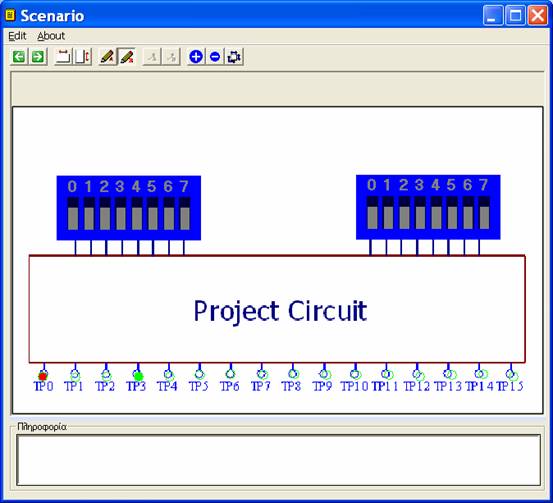Screen dimensions: 553x503
Task: Toggle switch 4 on left DIP switch
Action: click(137, 214)
